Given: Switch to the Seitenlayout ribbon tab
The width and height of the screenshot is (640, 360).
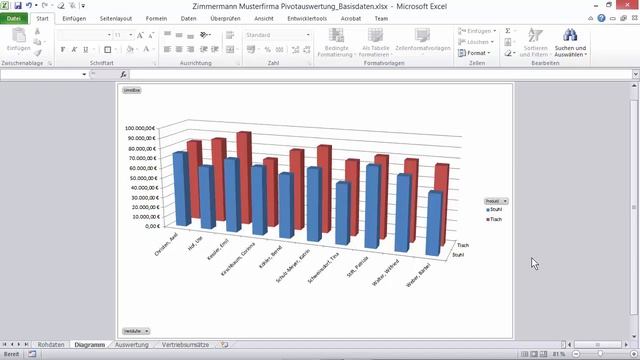Looking at the screenshot, I should pyautogui.click(x=116, y=18).
